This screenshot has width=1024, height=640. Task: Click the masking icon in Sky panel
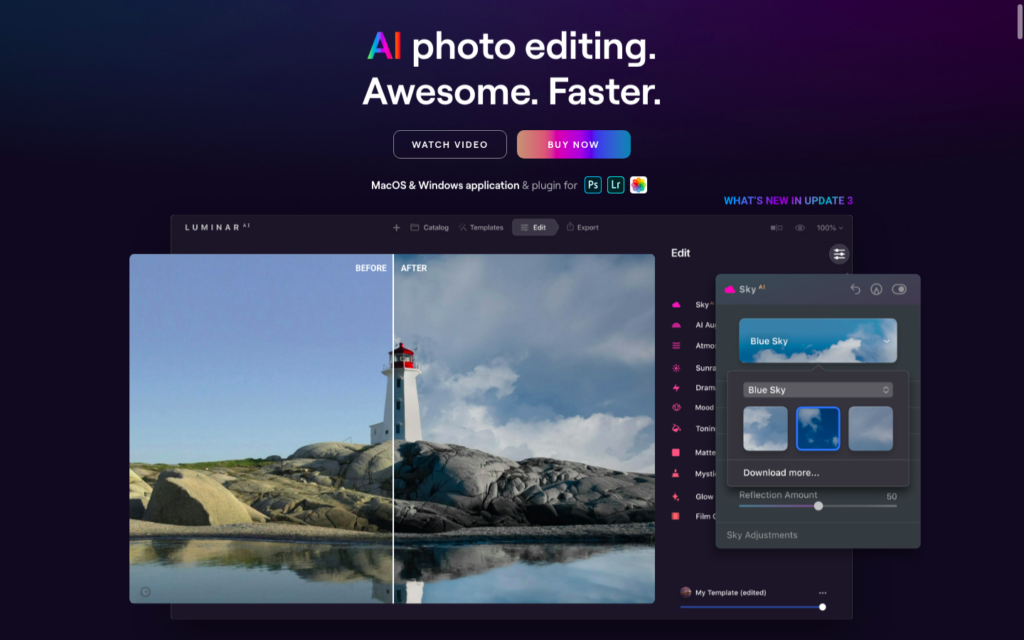coord(877,289)
